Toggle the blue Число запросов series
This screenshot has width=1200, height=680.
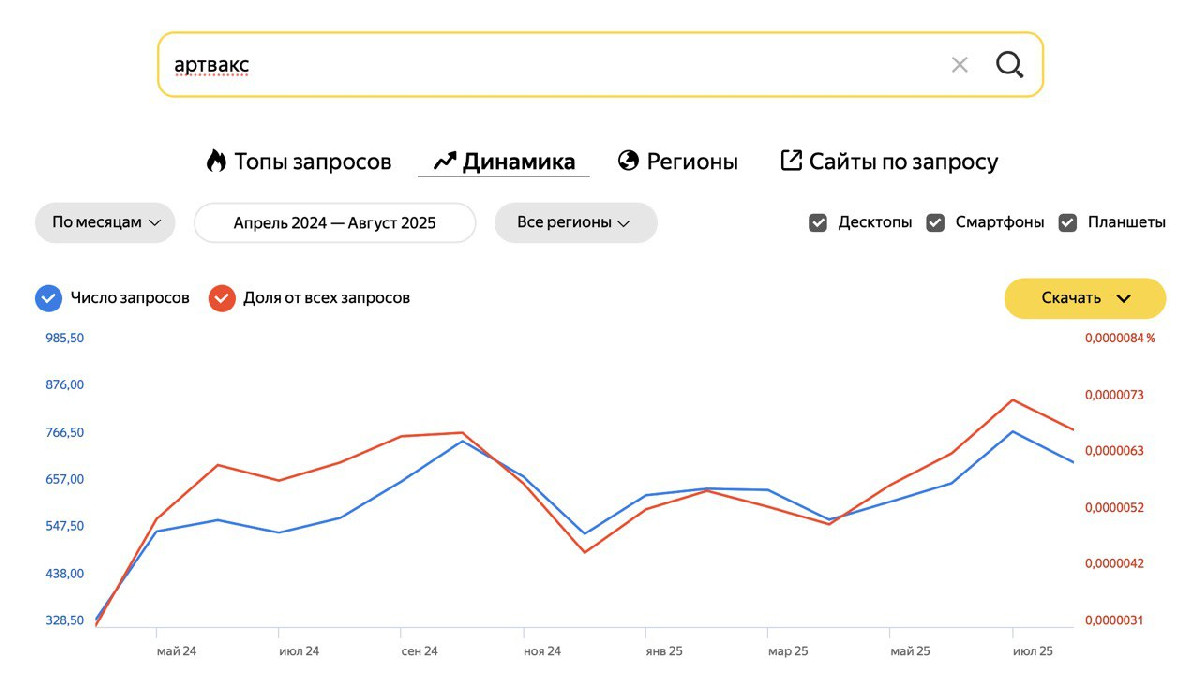click(48, 298)
